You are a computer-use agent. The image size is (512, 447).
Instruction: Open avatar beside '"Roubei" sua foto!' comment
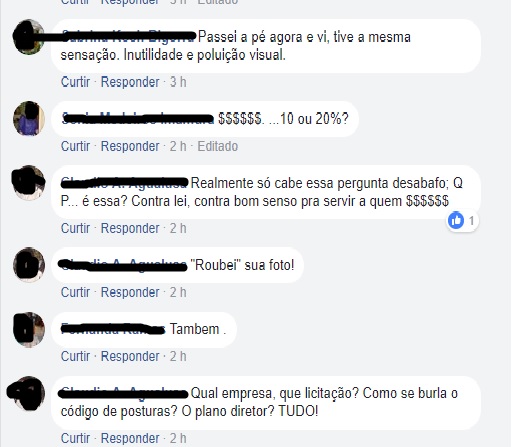pos(29,265)
